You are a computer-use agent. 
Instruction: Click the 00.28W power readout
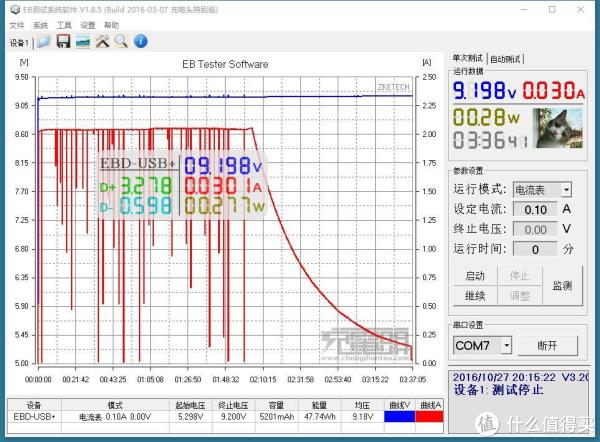pyautogui.click(x=487, y=117)
